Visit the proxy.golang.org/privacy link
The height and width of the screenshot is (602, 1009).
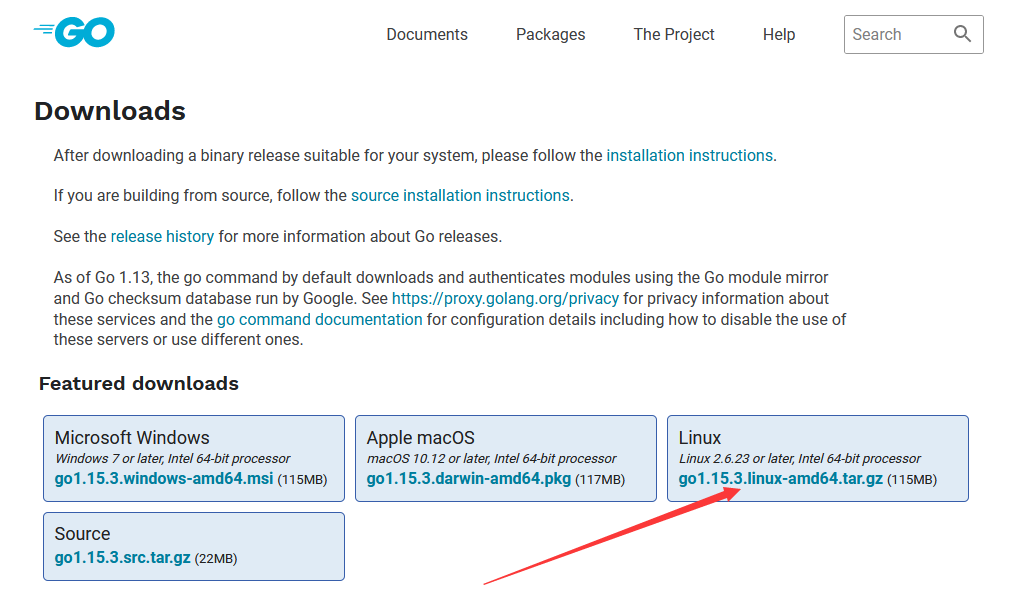505,298
